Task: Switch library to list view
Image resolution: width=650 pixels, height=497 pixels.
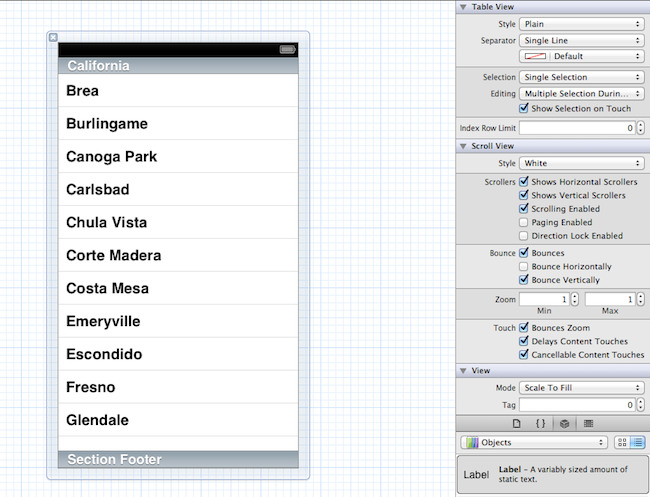Action: click(x=637, y=442)
